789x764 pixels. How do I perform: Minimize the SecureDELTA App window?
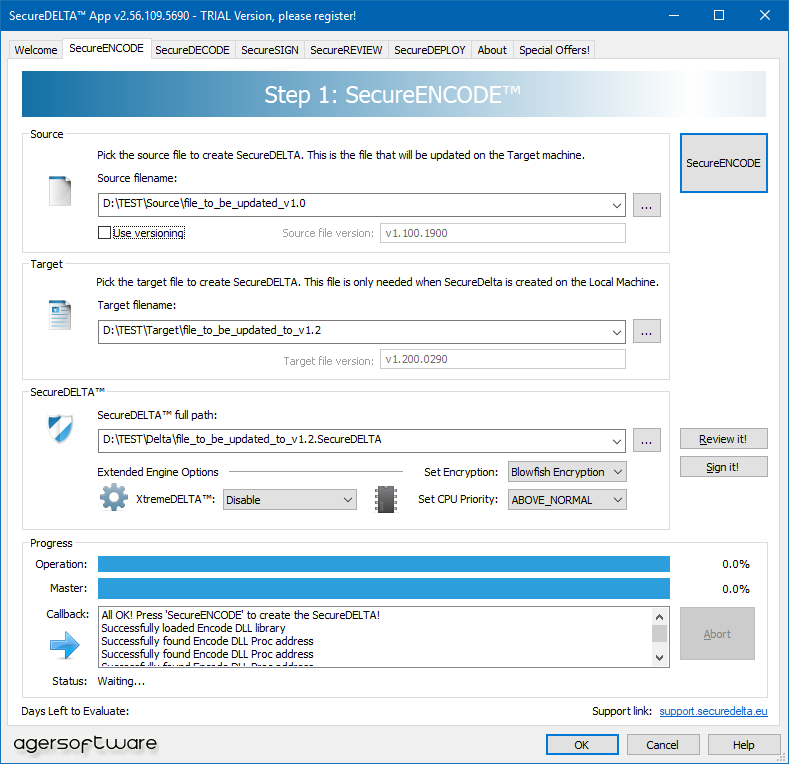pos(674,15)
